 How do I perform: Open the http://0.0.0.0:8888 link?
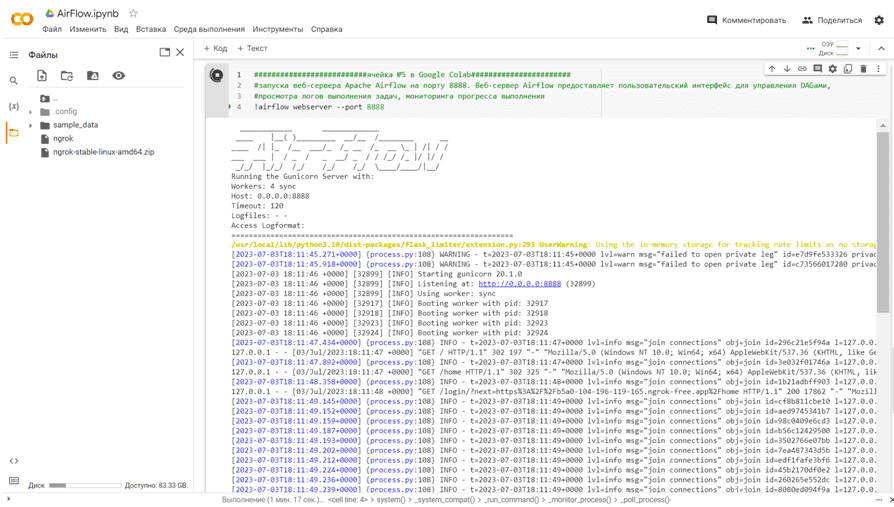(519, 283)
